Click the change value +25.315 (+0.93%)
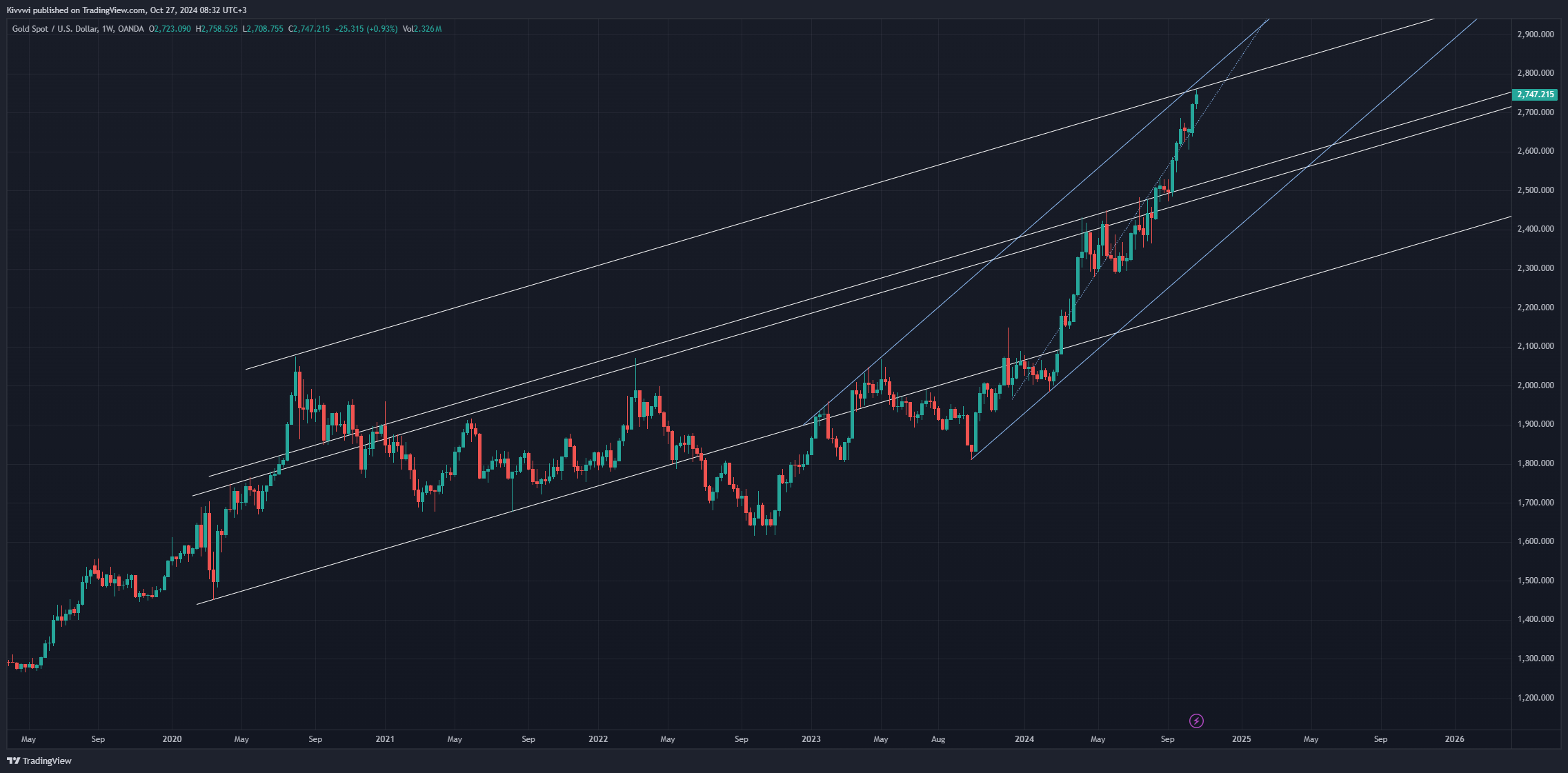The height and width of the screenshot is (773, 1568). (x=366, y=29)
